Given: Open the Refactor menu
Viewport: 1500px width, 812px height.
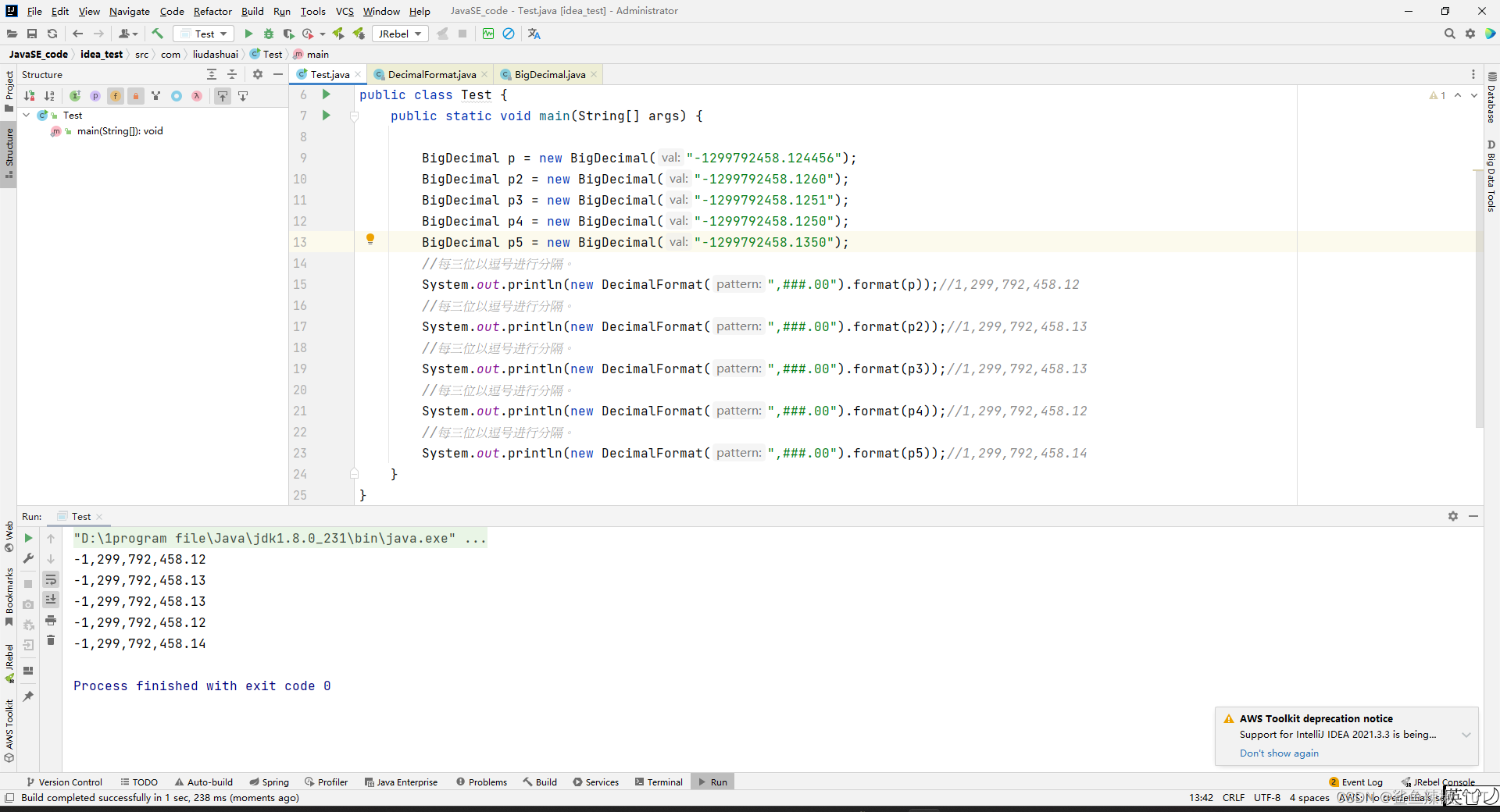Looking at the screenshot, I should (x=212, y=11).
